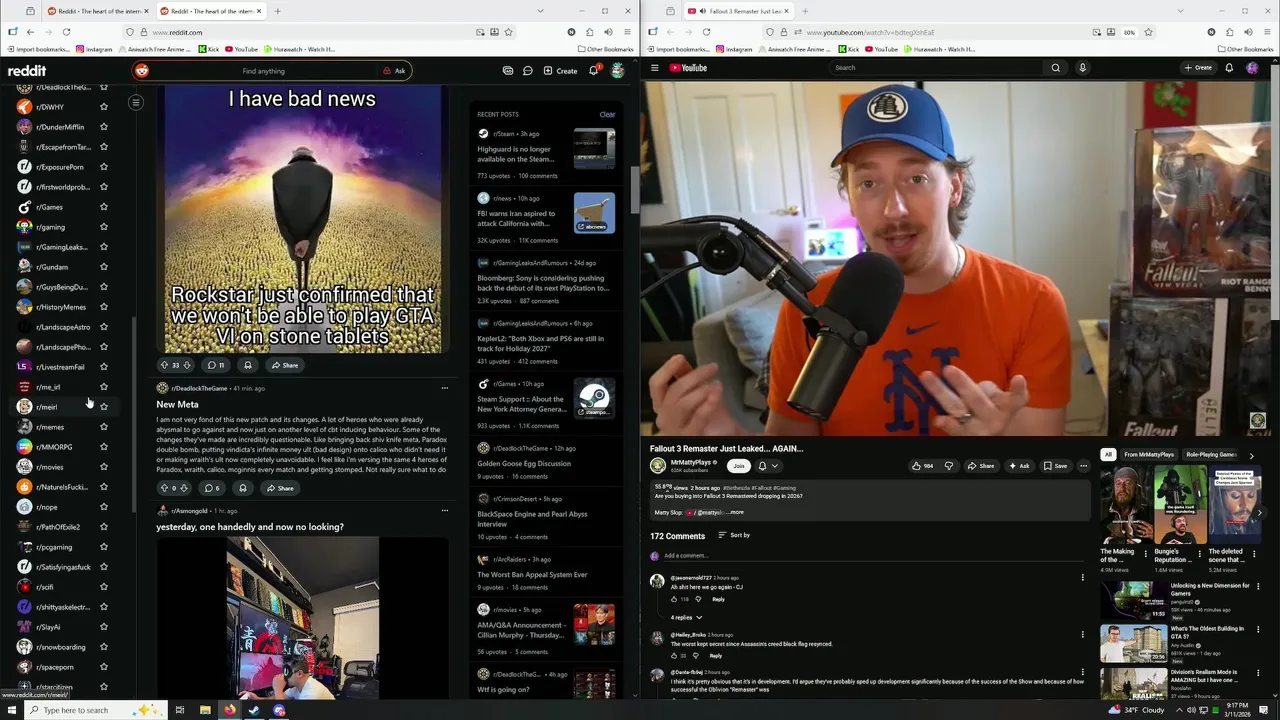Open File Explorer from taskbar
The image size is (1280, 720).
point(205,710)
